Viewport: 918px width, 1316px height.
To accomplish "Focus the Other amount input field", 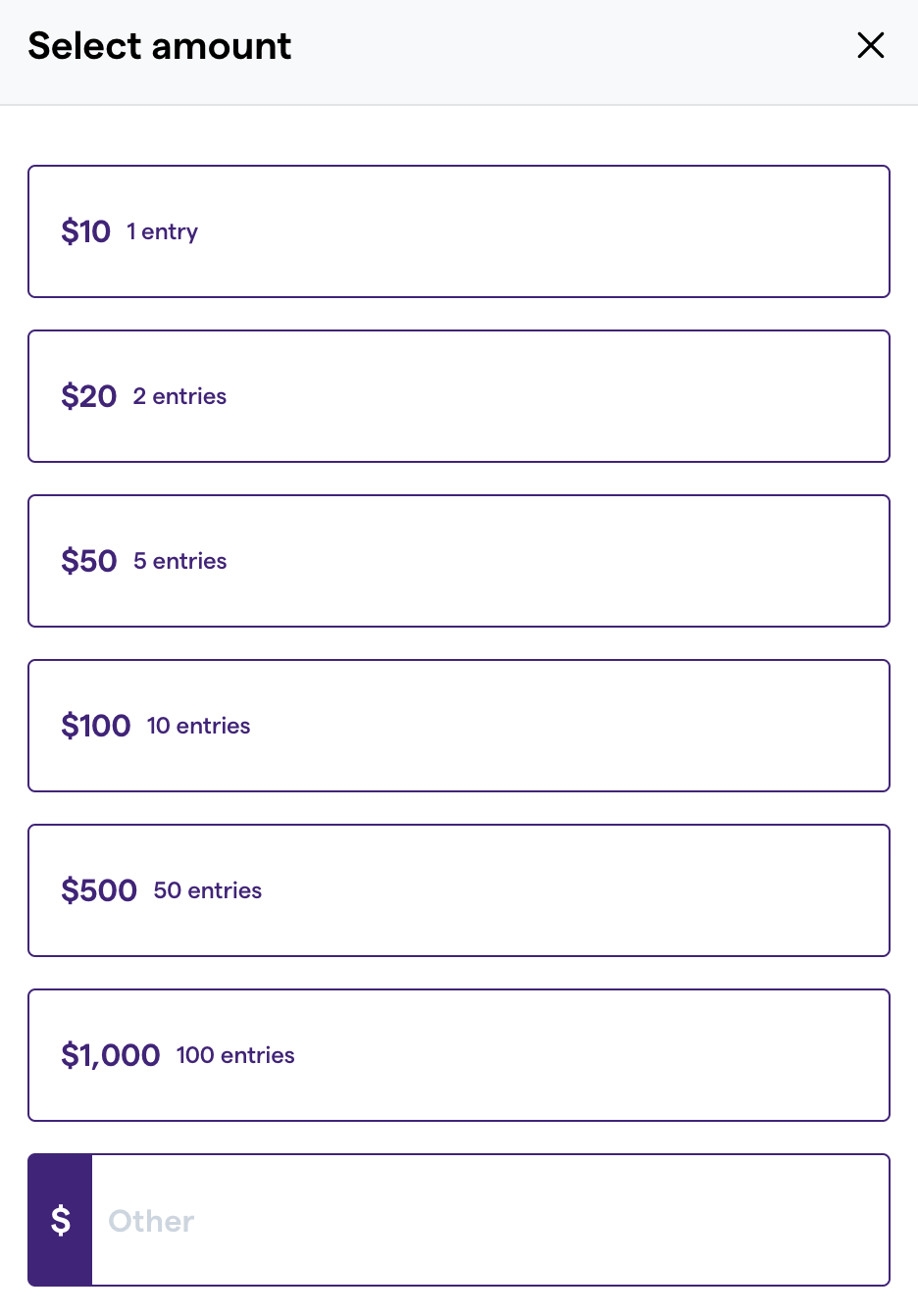I will point(490,1220).
